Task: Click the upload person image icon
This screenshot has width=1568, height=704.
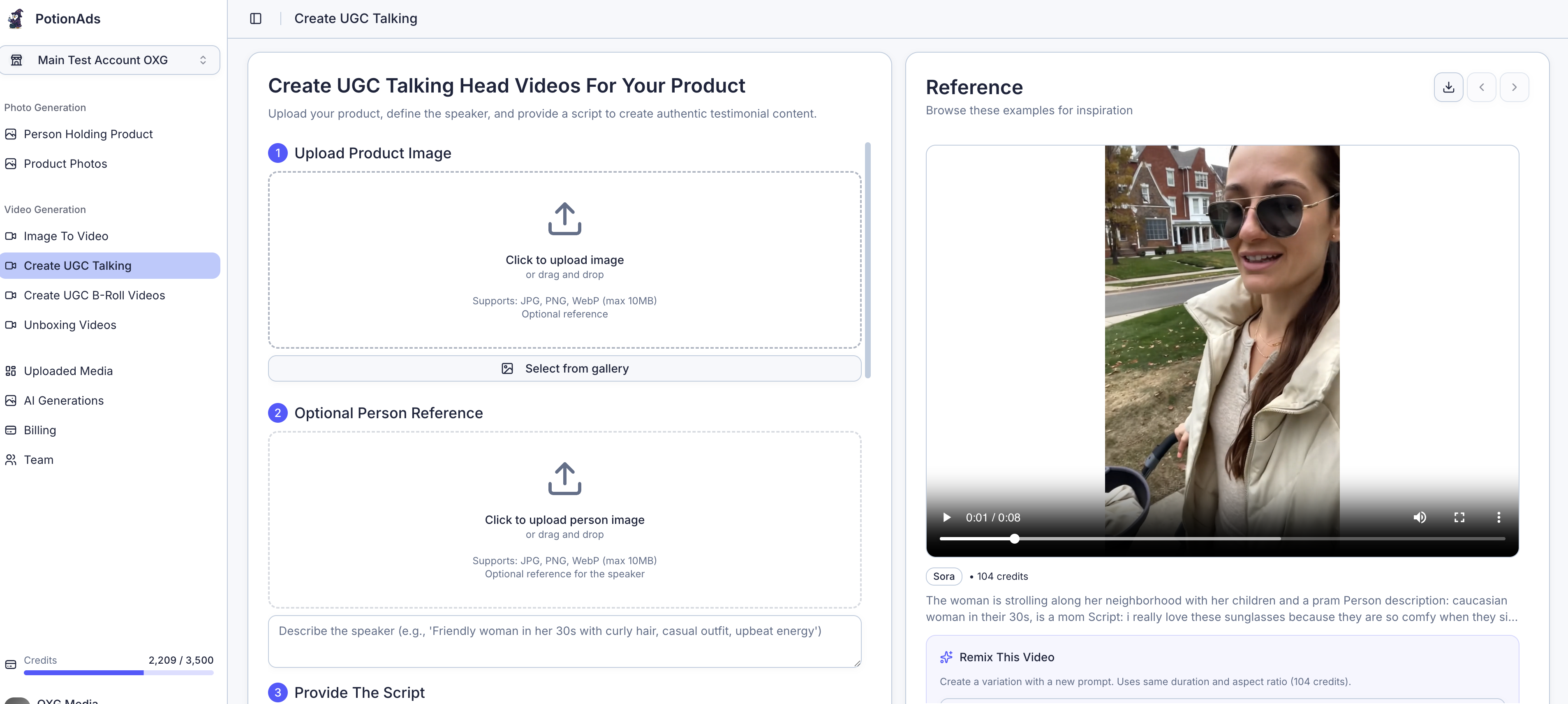Action: (x=564, y=478)
